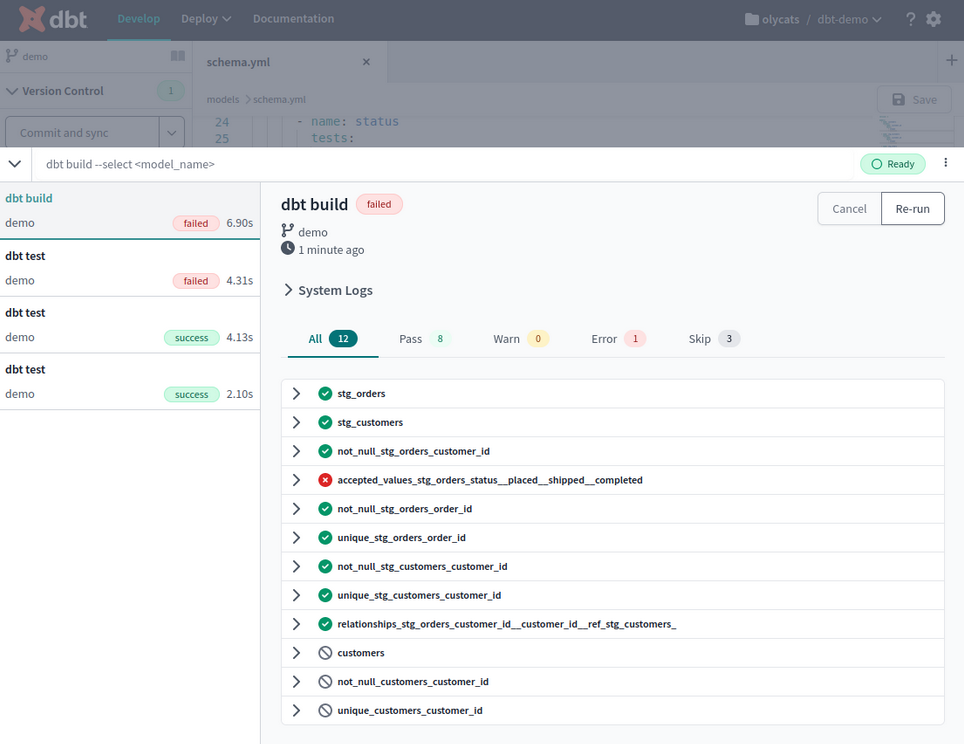964x744 pixels.
Task: Expand System Logs section
Action: (x=288, y=290)
